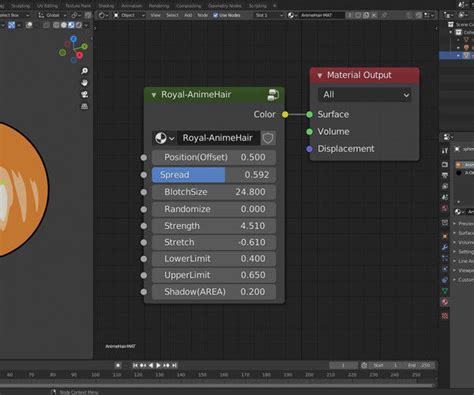This screenshot has width=474, height=395.
Task: Open material browse dropdown beside AnimeHair MAT
Action: 292,15
